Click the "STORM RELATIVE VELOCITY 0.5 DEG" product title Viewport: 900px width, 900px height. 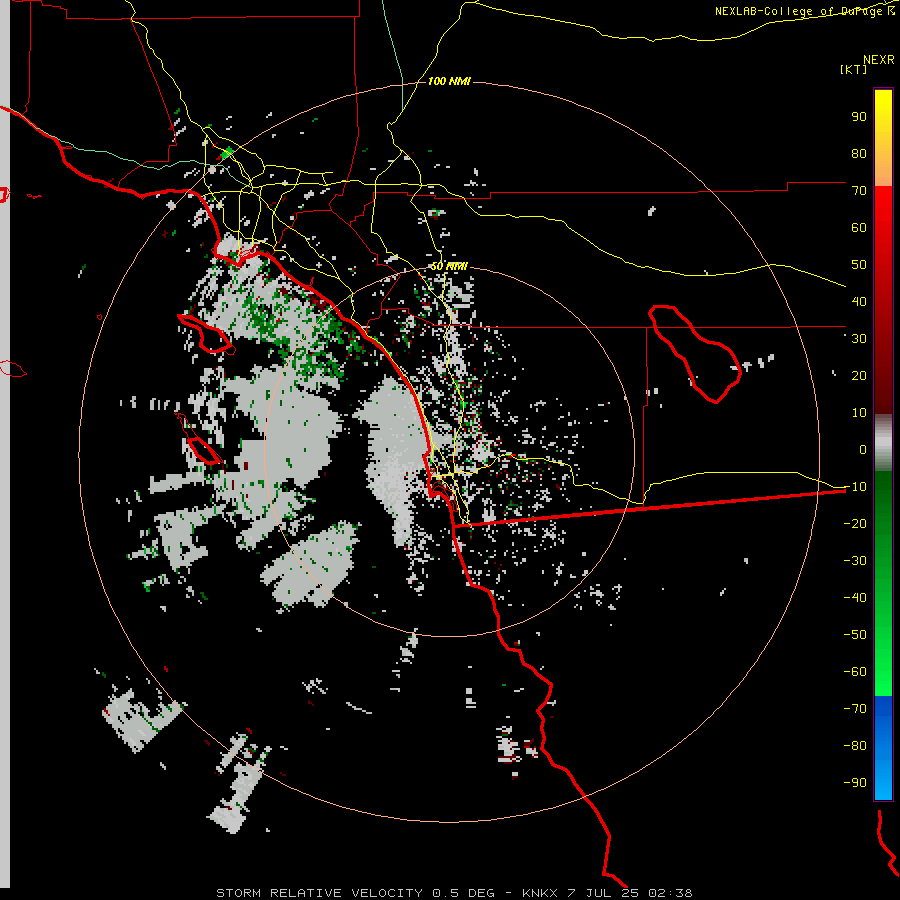(x=355, y=893)
